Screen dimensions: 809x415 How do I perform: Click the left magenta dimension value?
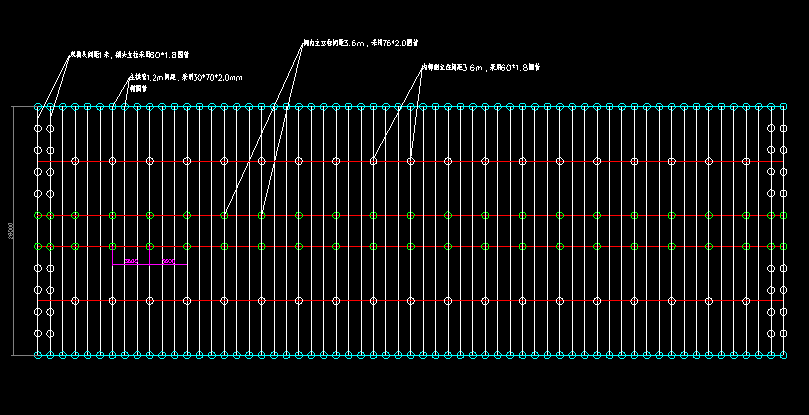click(131, 261)
